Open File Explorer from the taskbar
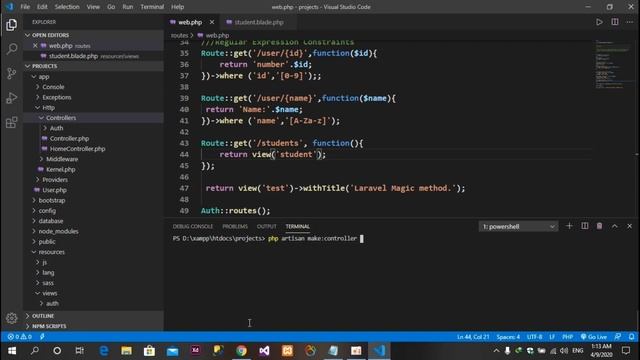Screen dimensions: 640x360 point(127,351)
